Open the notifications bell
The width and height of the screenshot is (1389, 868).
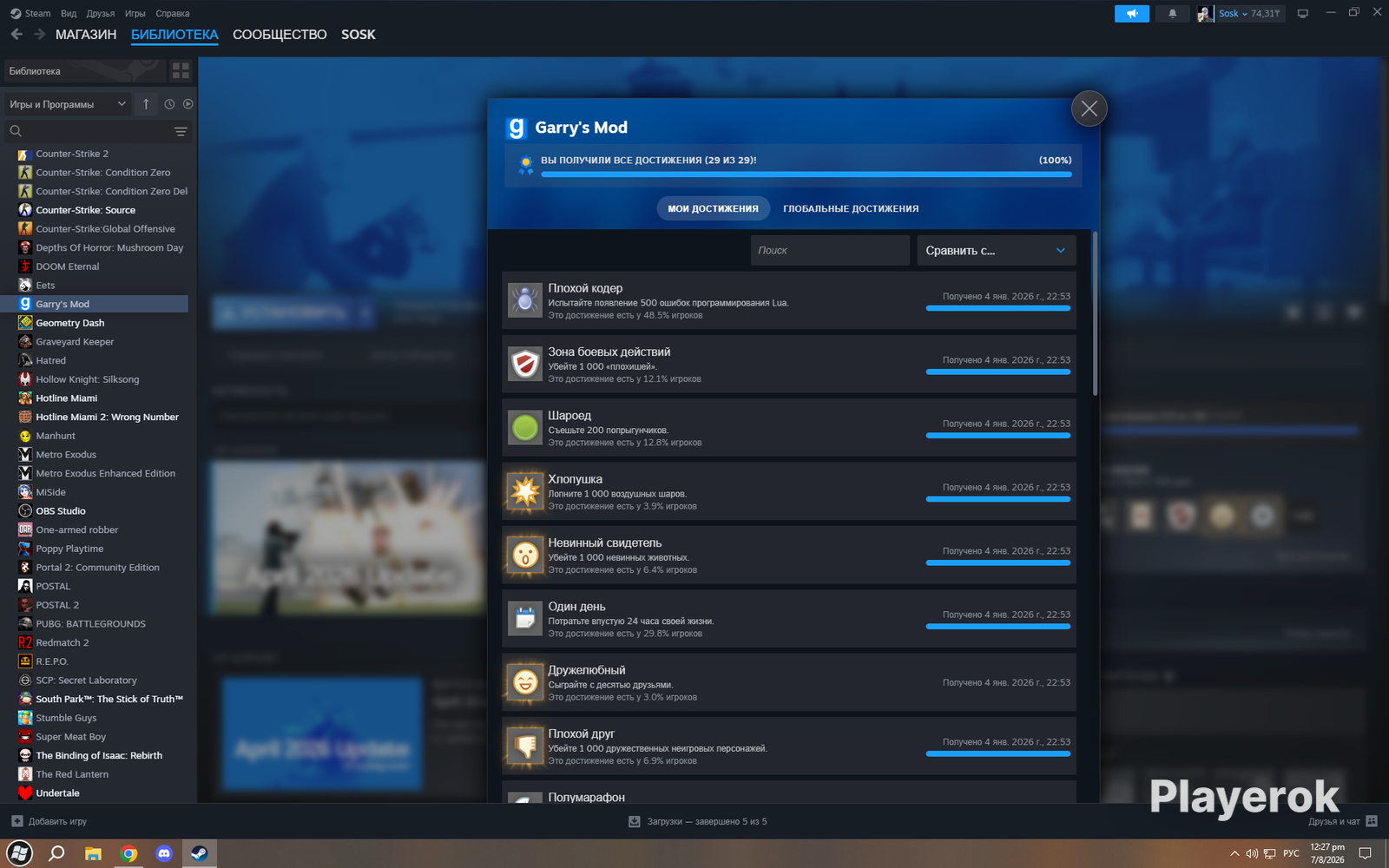tap(1173, 14)
